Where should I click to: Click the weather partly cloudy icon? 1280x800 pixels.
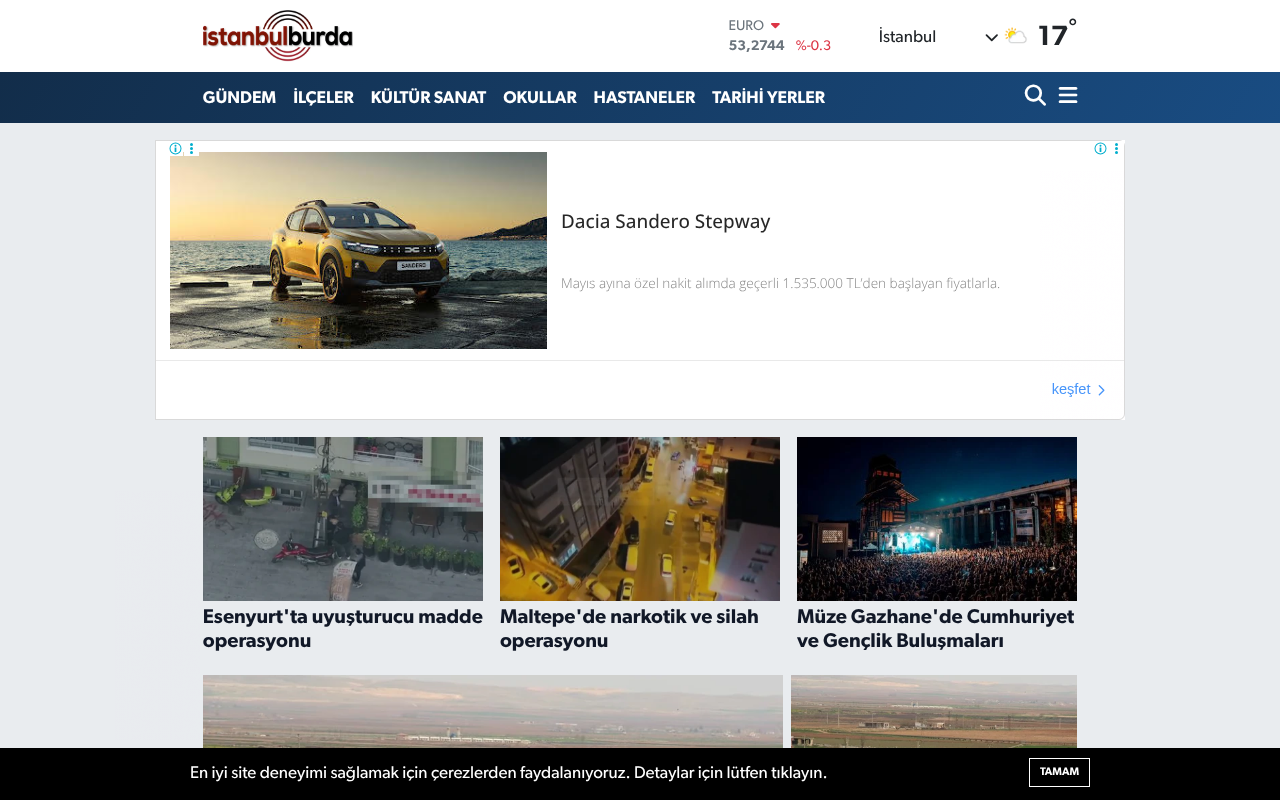(x=1015, y=36)
